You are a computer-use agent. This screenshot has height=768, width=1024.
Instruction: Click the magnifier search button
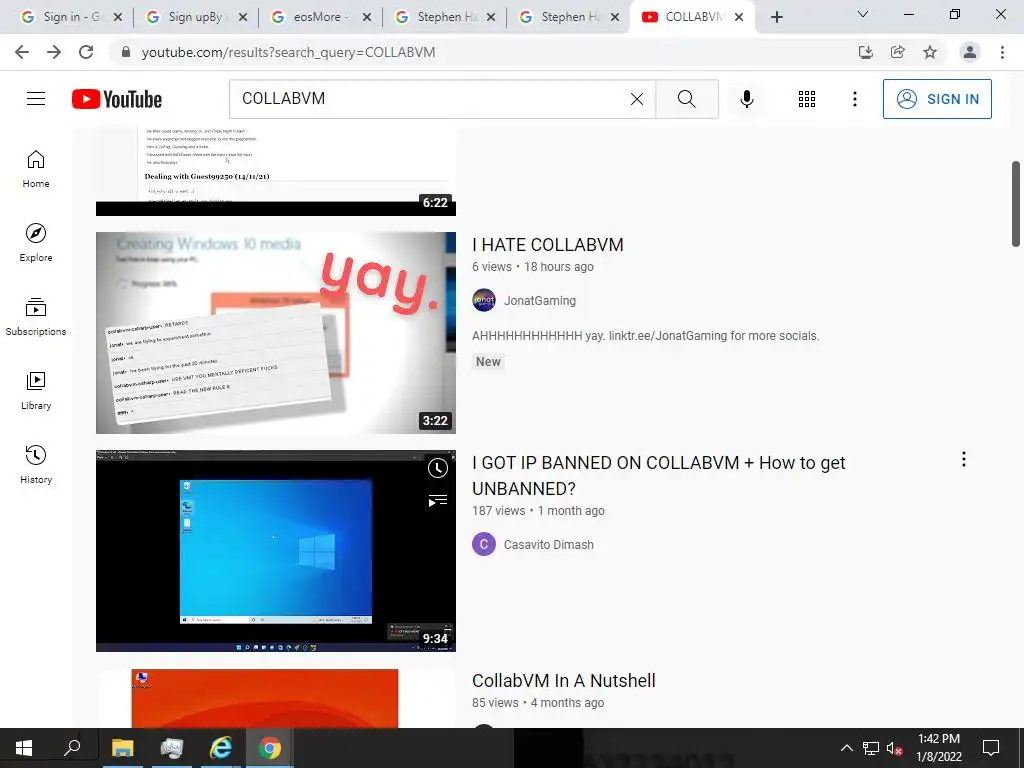pos(686,99)
